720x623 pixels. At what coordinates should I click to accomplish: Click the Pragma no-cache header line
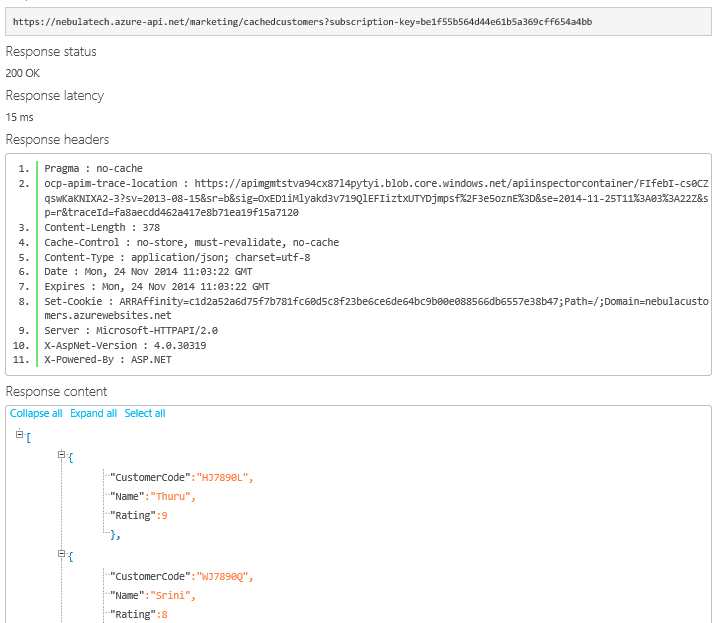[93, 169]
